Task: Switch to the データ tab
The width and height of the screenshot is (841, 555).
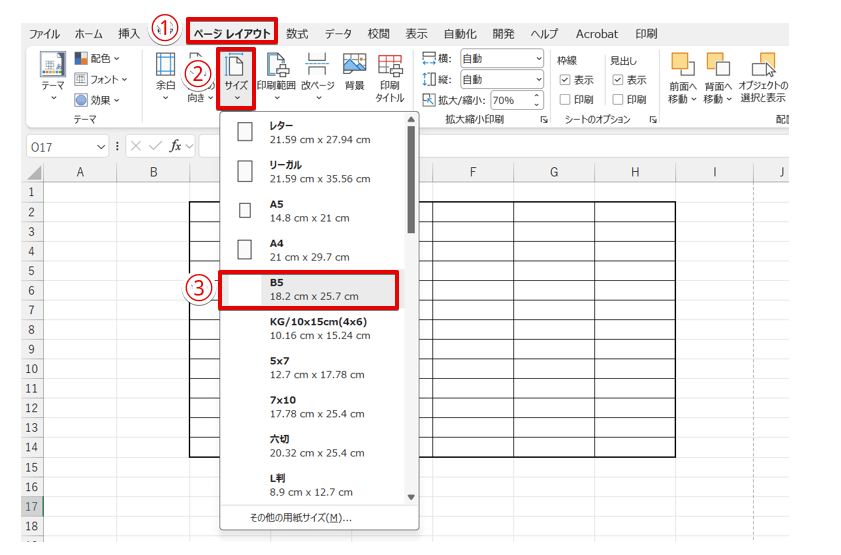Action: coord(338,34)
